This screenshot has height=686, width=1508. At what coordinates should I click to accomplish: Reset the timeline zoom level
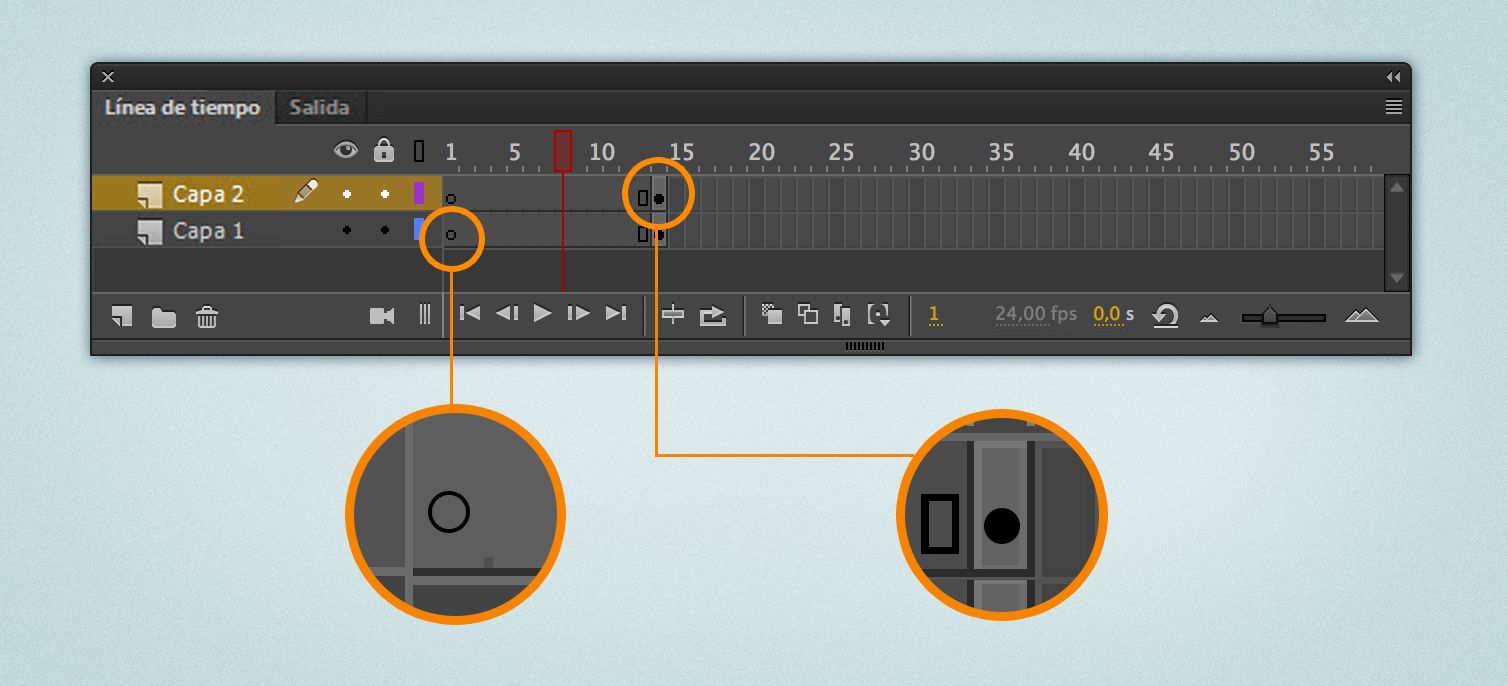1165,314
